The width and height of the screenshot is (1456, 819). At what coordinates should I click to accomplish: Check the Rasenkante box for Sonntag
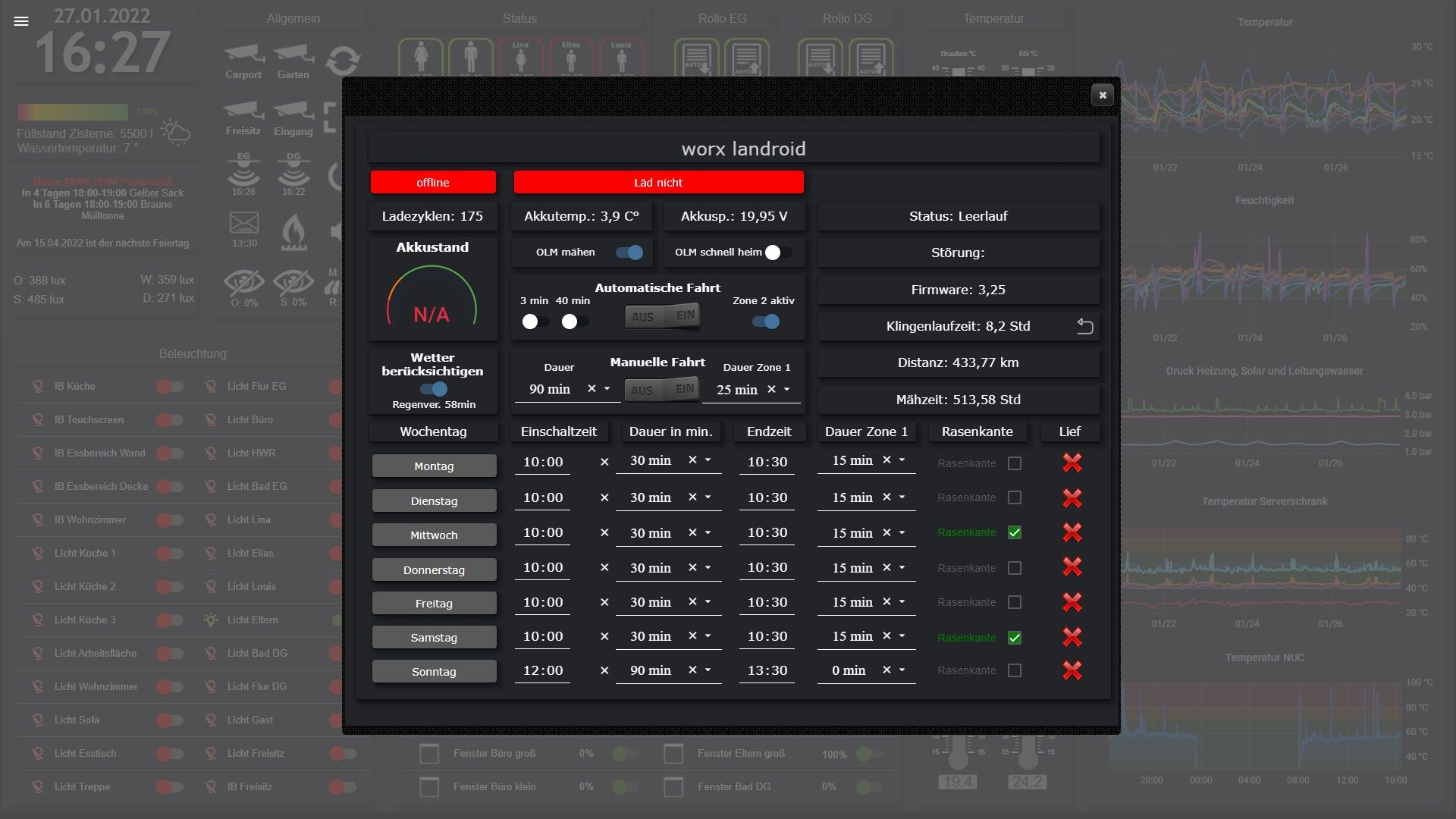[1015, 670]
